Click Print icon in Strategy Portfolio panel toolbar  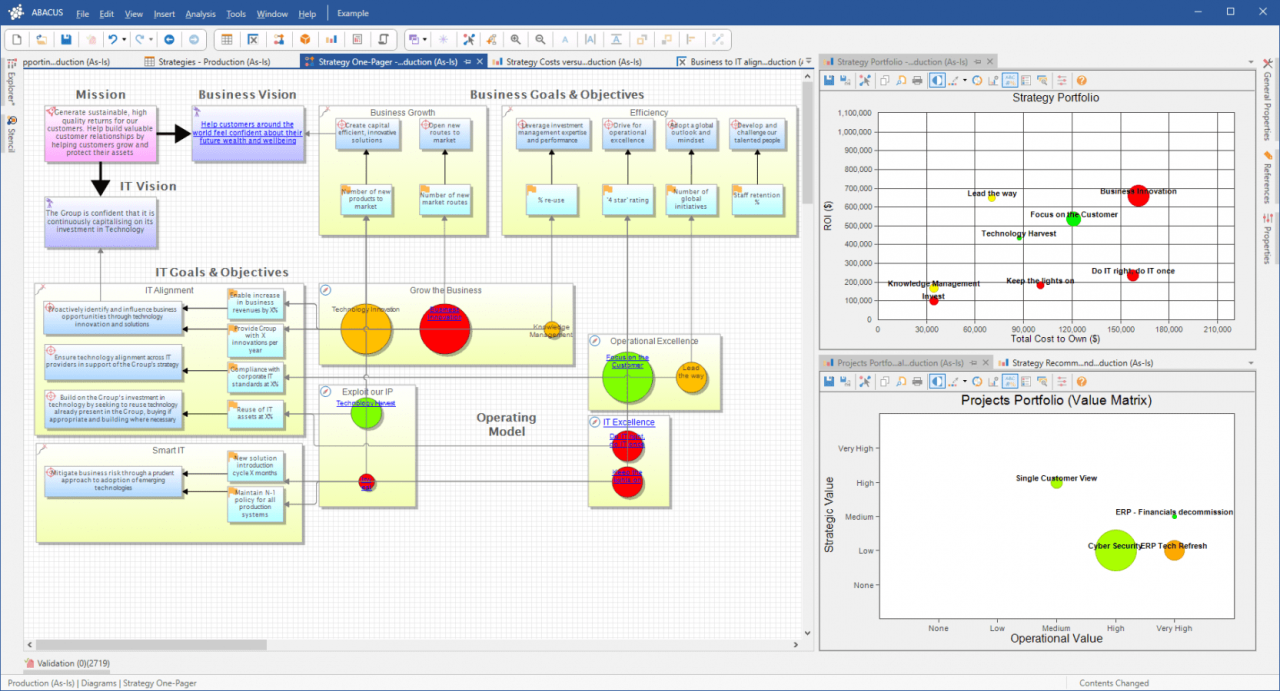click(917, 80)
